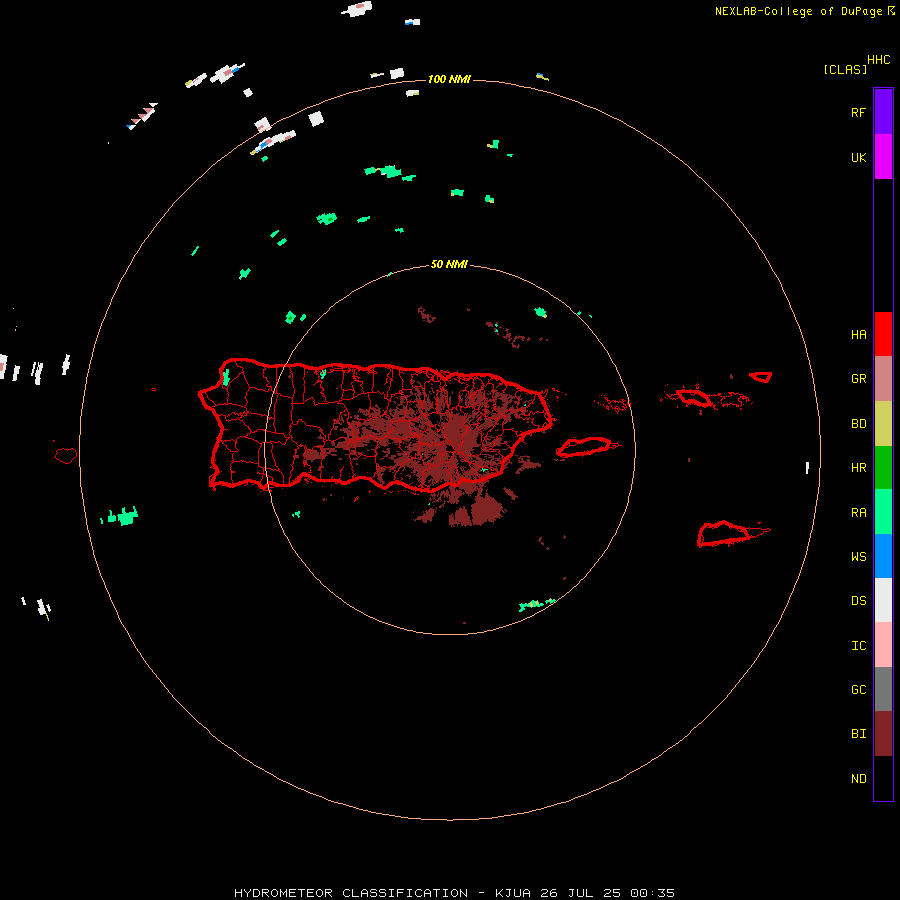
Task: Click the HHC product label
Action: [878, 60]
